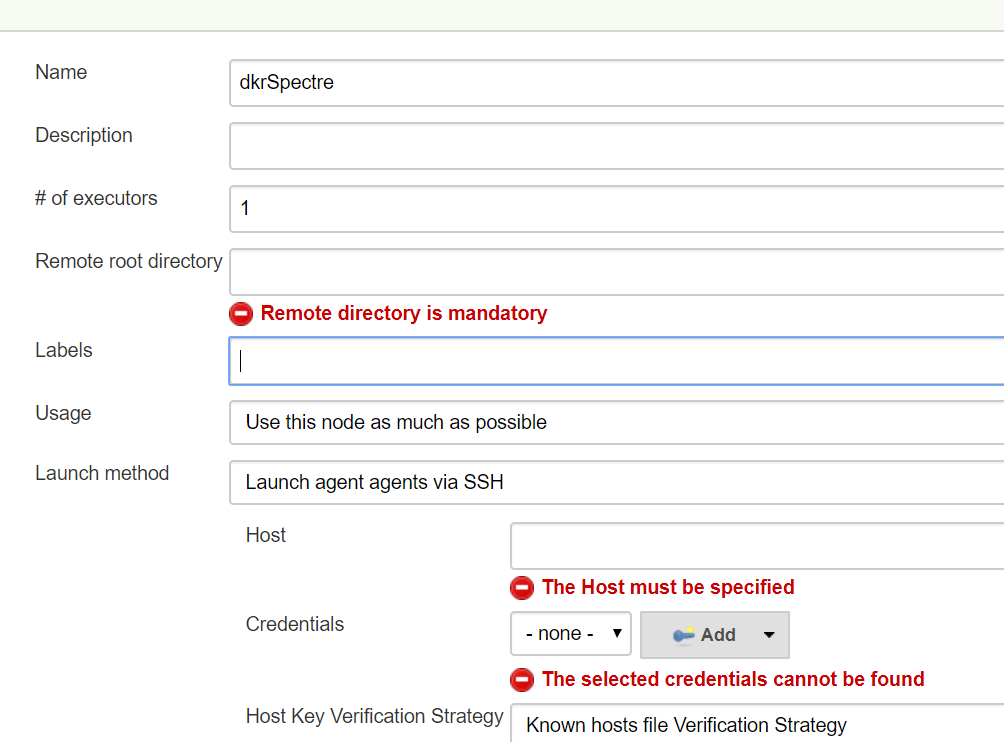Click the Host input field

(x=756, y=546)
